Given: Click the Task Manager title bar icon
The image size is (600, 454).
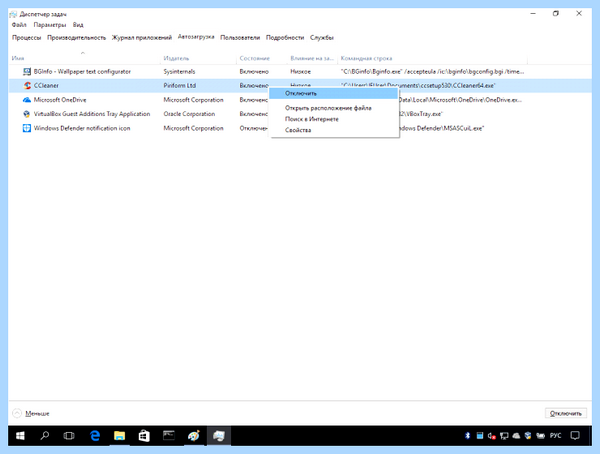Looking at the screenshot, I should point(13,14).
